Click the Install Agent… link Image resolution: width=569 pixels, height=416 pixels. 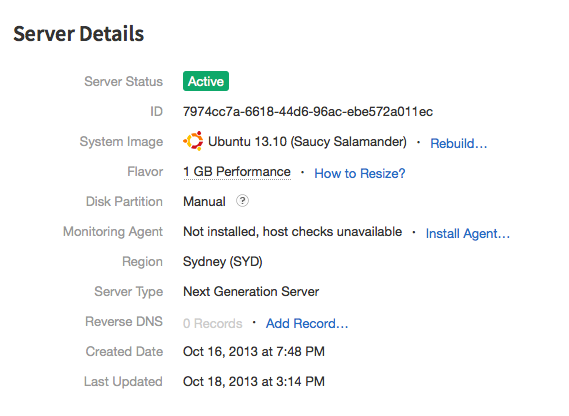(467, 233)
